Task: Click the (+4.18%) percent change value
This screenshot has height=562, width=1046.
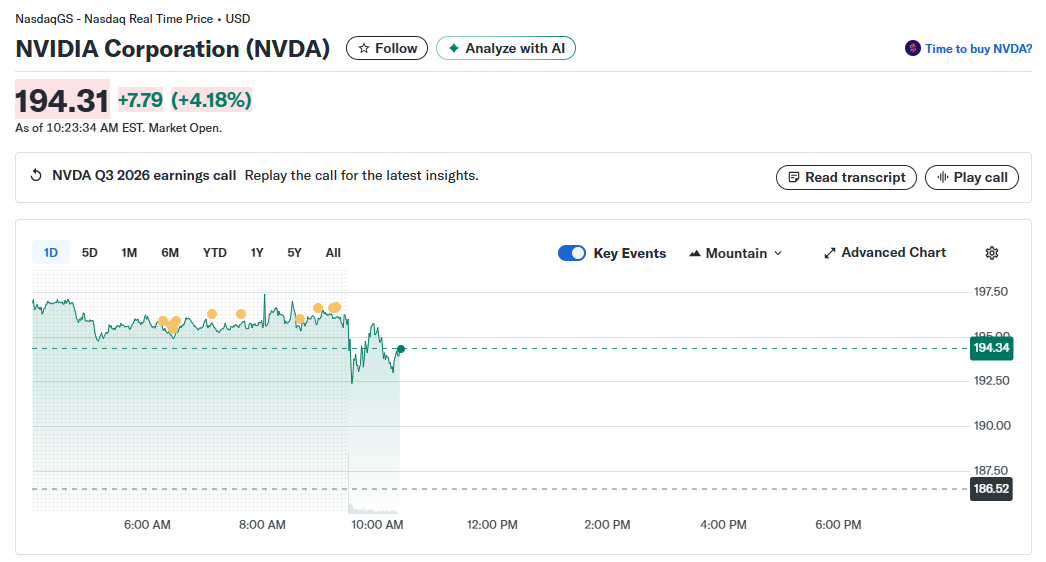Action: click(211, 100)
